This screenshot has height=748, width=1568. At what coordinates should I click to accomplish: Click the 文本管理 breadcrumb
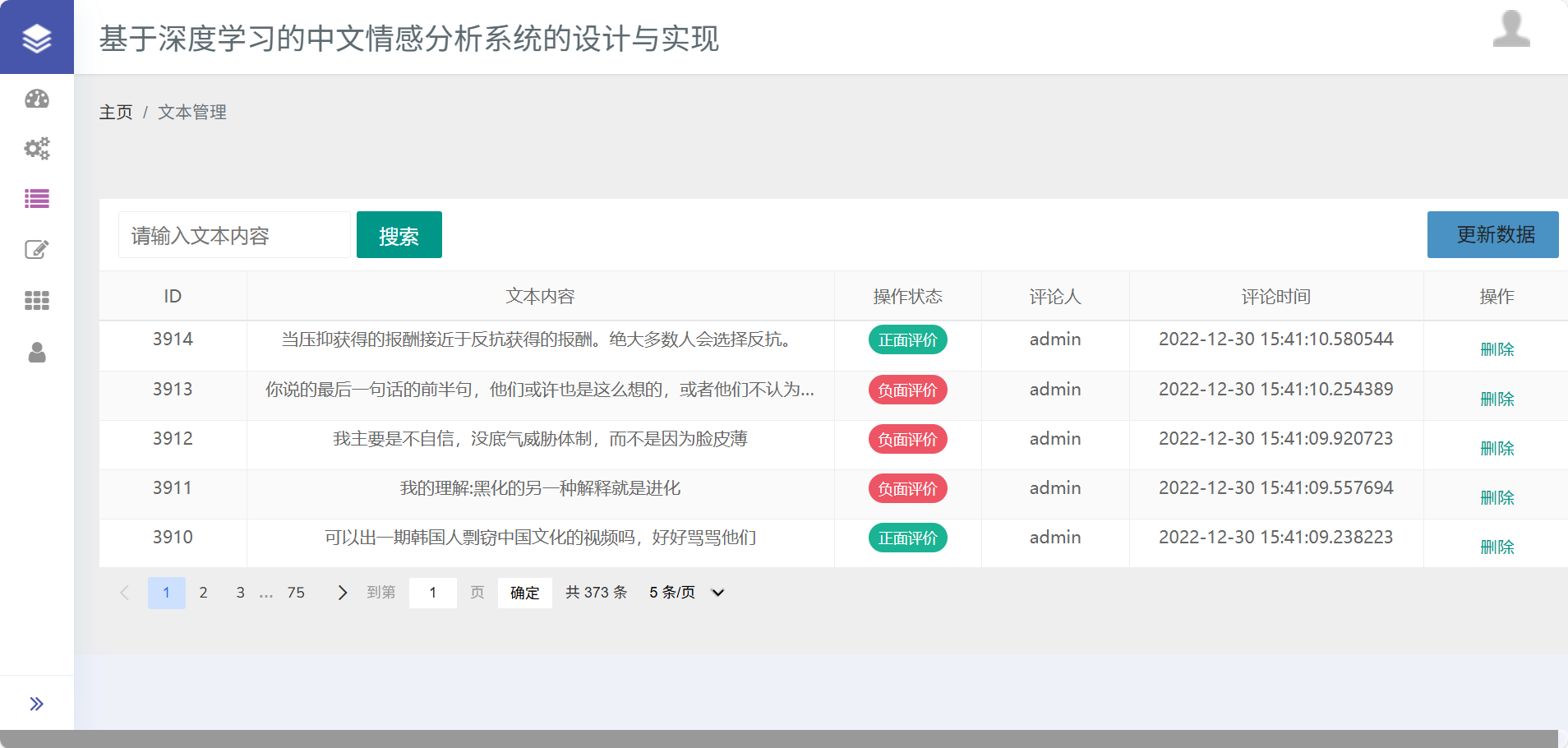192,112
